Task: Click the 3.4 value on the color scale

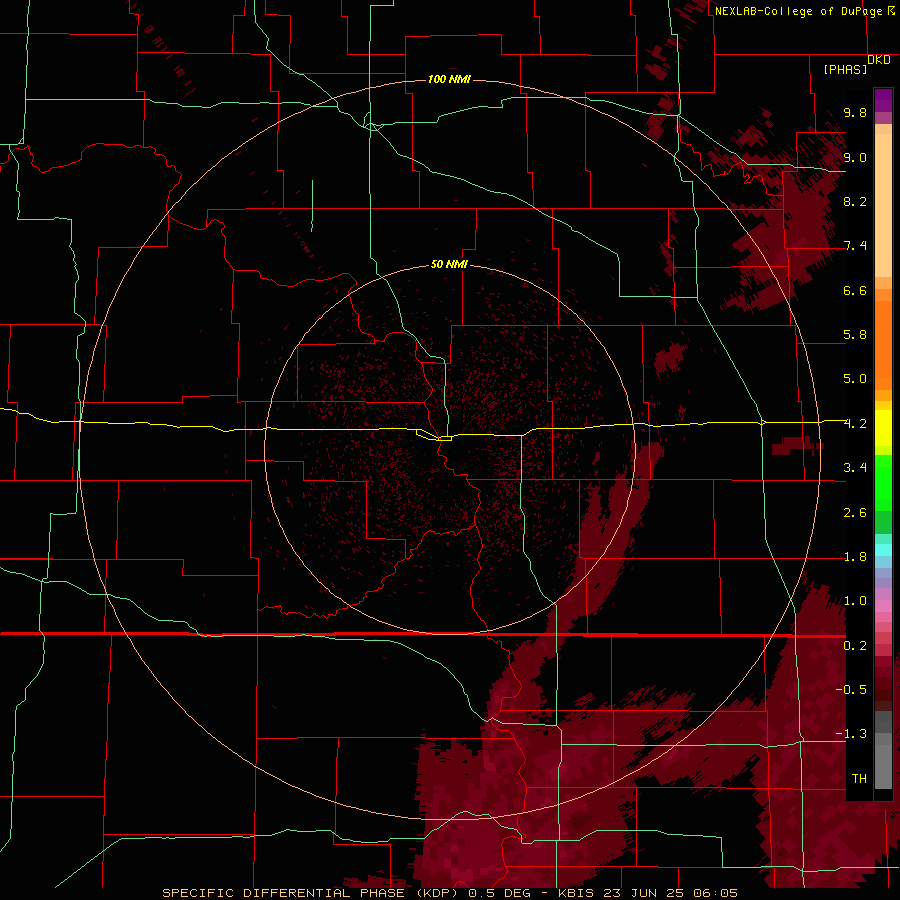Action: (855, 468)
